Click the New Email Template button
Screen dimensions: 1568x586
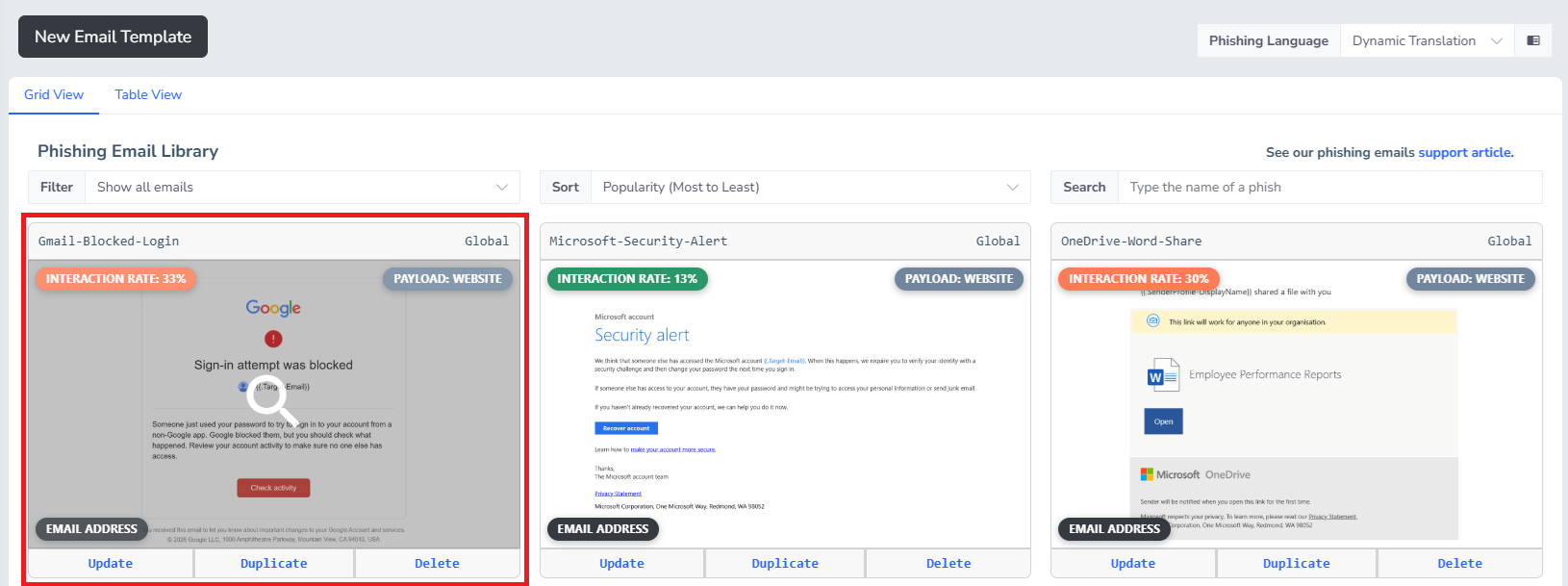113,37
